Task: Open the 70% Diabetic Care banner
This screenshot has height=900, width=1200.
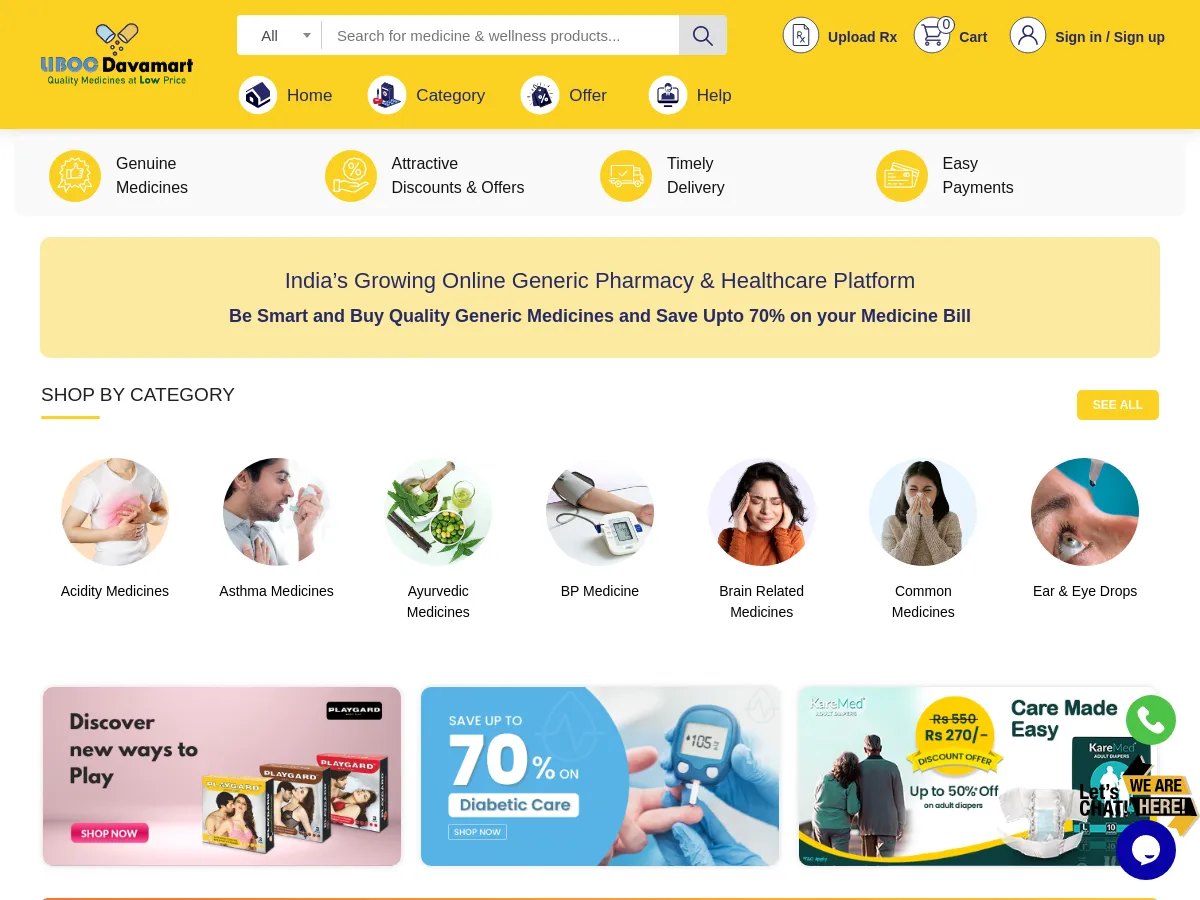Action: click(600, 776)
